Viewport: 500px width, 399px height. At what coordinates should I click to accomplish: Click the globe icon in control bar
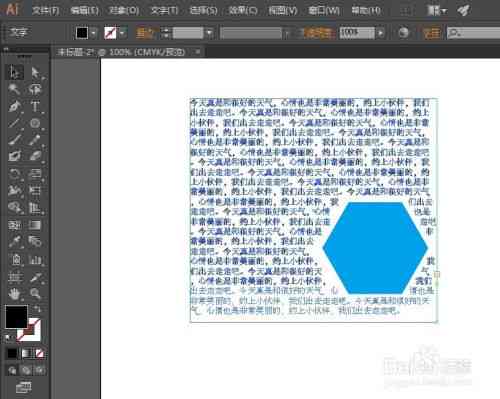pos(404,33)
